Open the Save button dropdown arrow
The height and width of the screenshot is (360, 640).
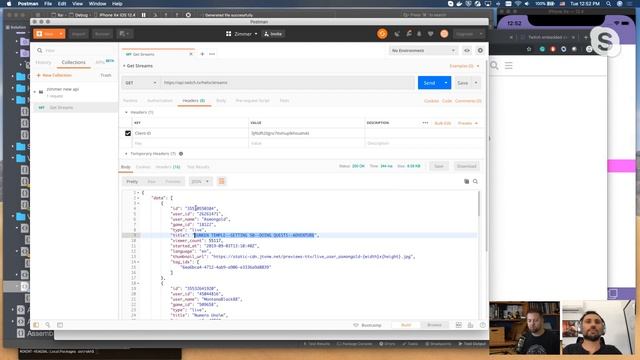[476, 83]
